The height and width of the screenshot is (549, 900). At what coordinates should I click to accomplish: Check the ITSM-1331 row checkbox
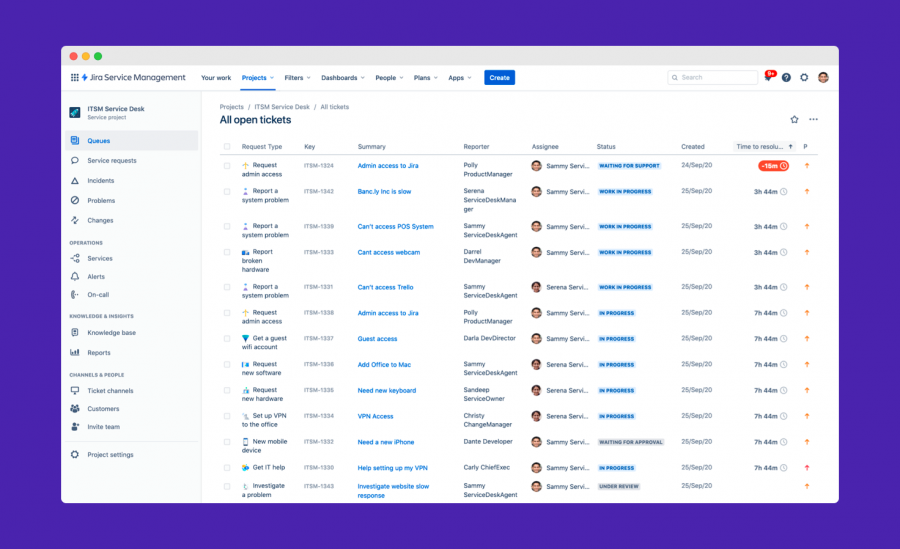point(227,287)
